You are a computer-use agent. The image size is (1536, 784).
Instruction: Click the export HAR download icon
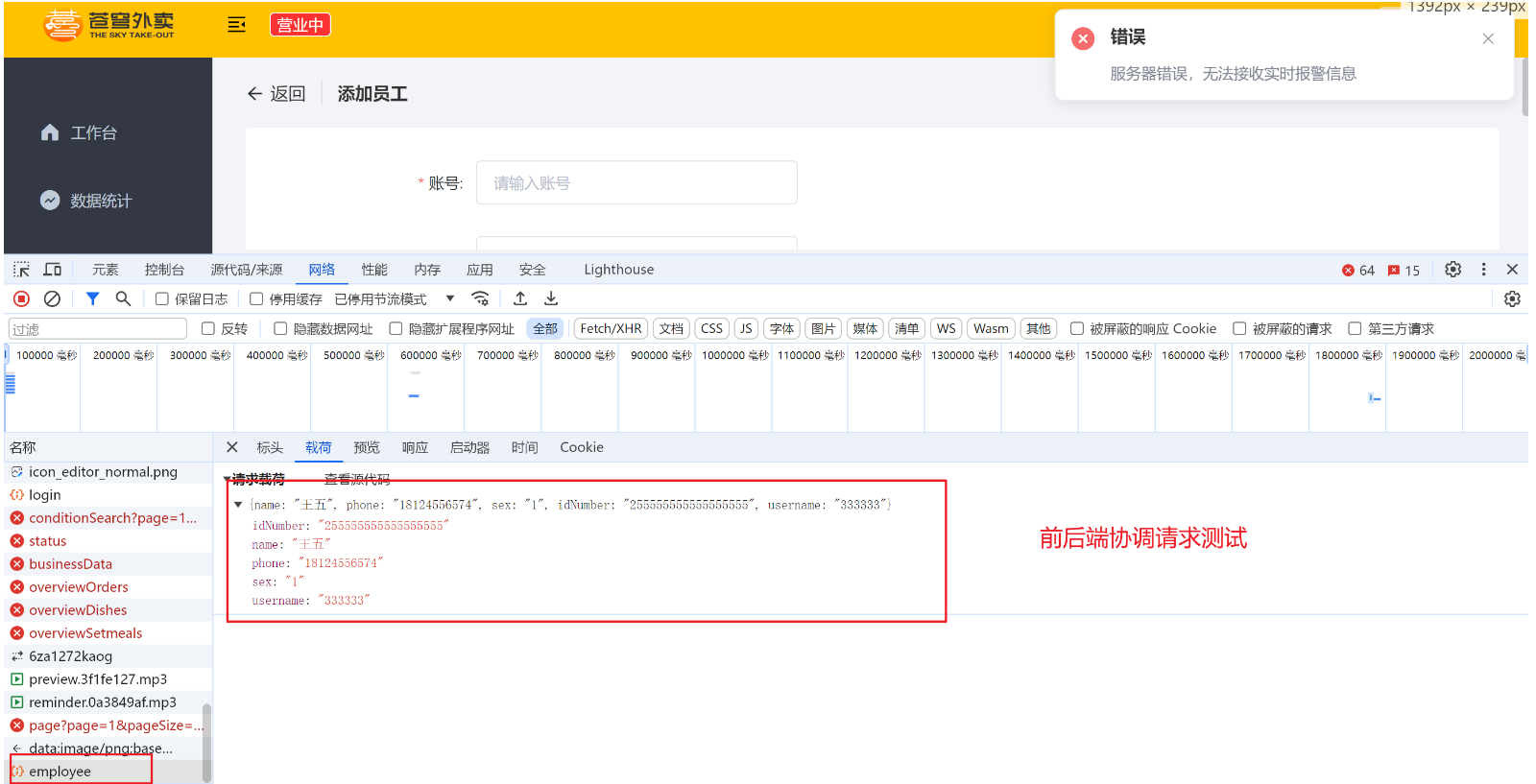coord(551,299)
